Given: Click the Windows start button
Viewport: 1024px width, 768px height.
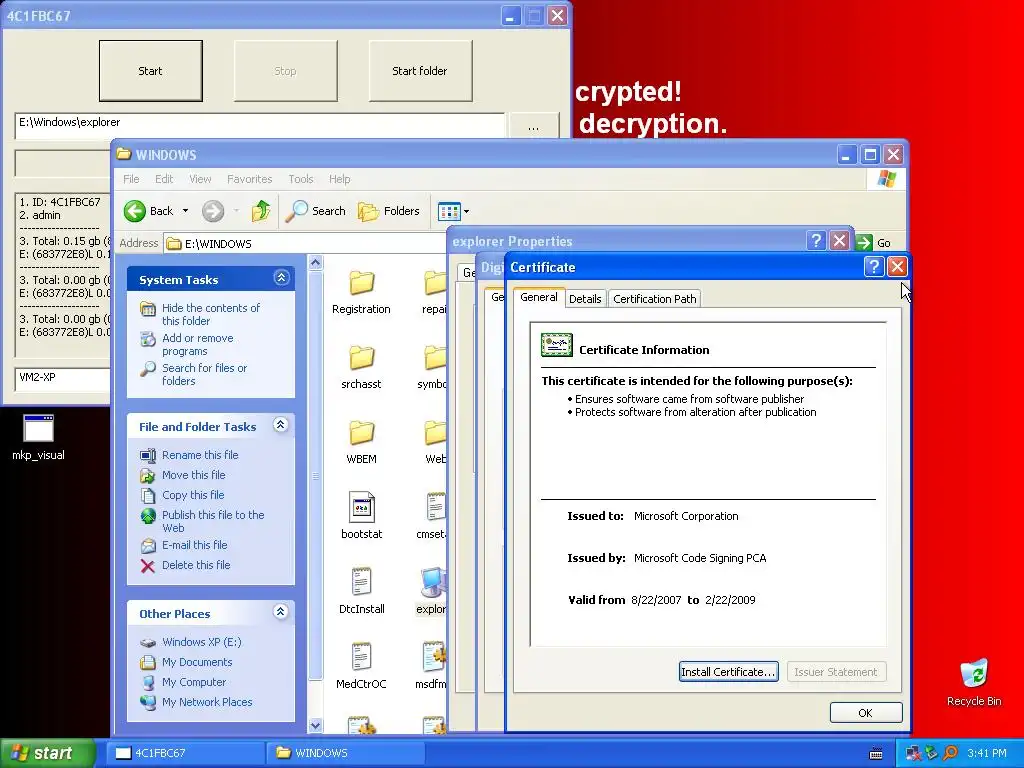Looking at the screenshot, I should coord(47,753).
